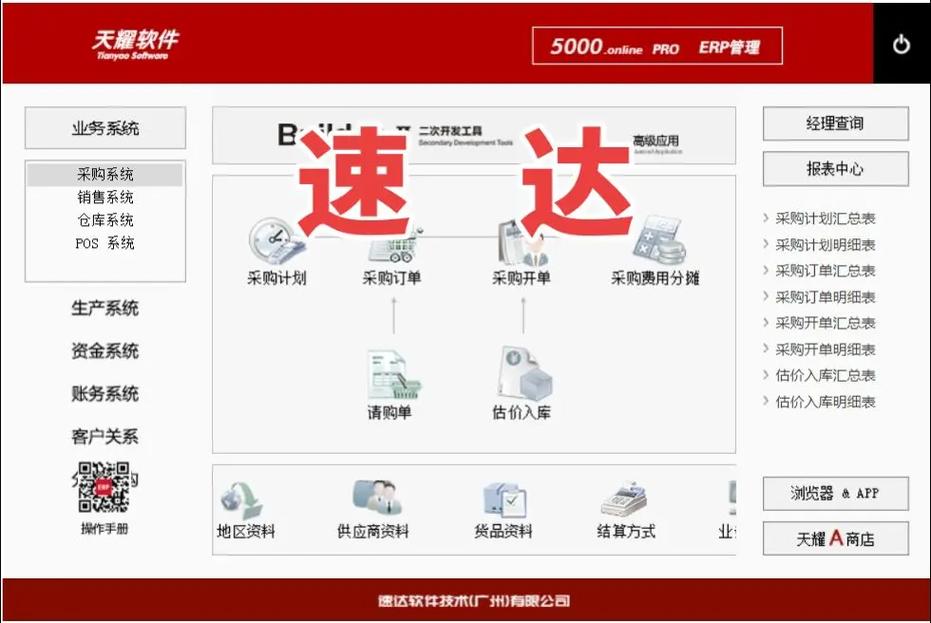Open the 浏览器 & APP button

[x=836, y=493]
